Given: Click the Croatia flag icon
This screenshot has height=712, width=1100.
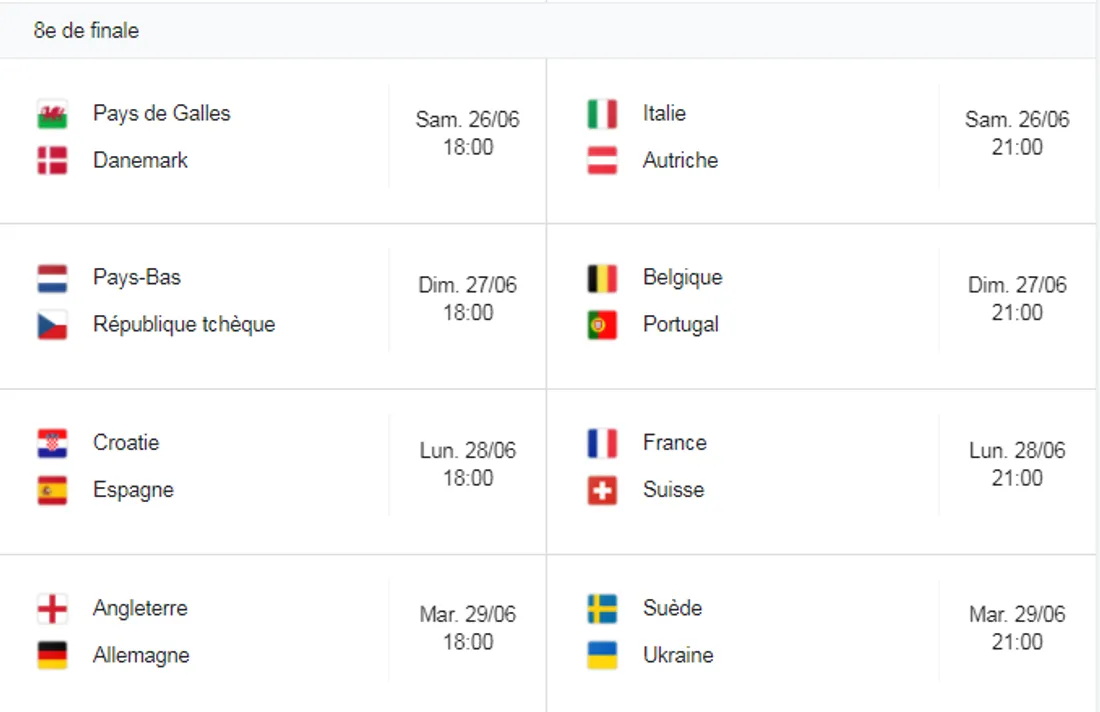Looking at the screenshot, I should tap(52, 443).
